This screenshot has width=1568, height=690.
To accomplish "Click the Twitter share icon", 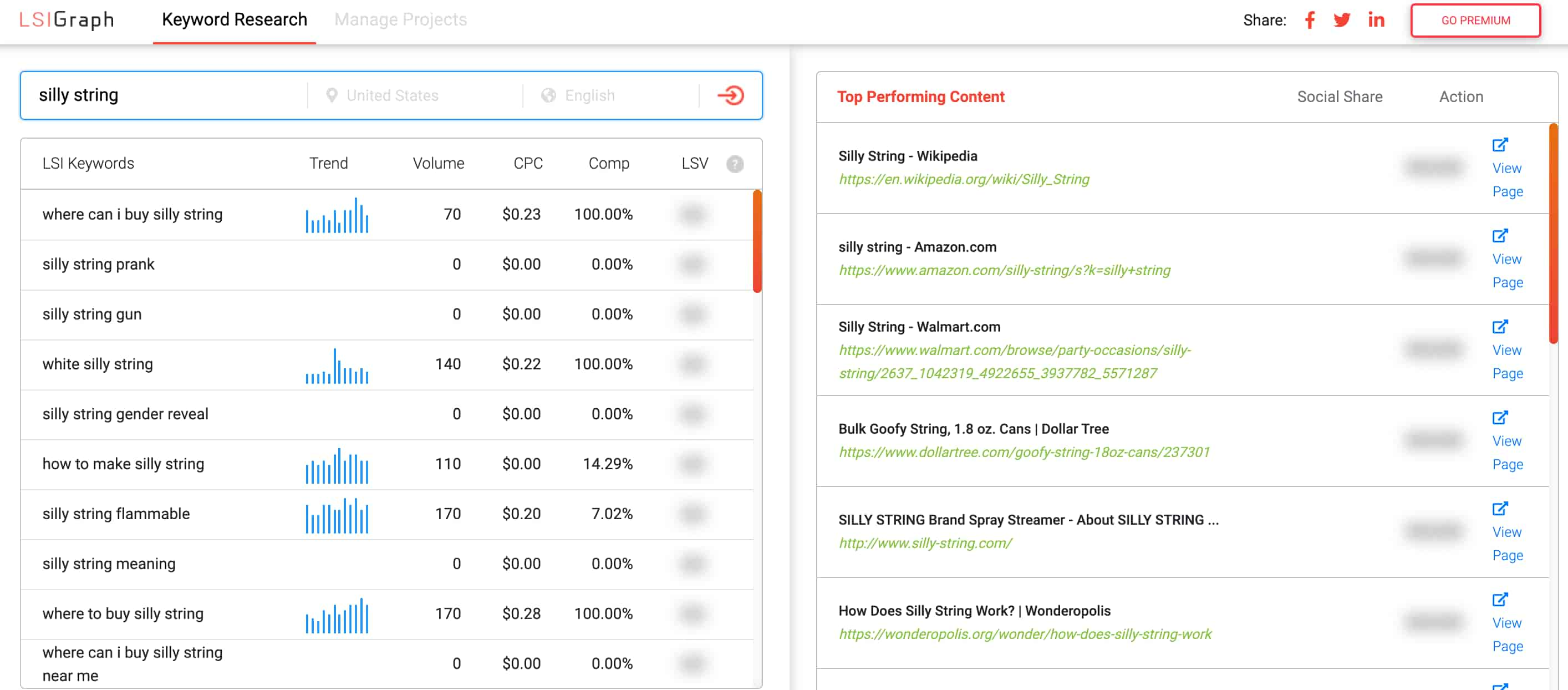I will click(x=1341, y=18).
